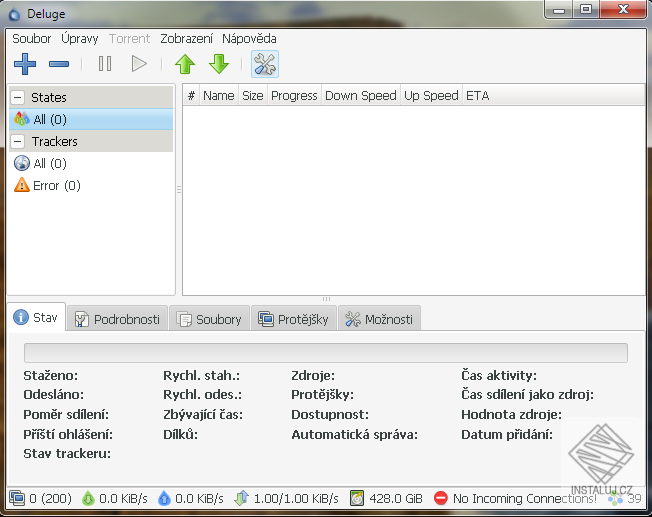Click the Poměr sdílení: label
The width and height of the screenshot is (652, 517).
(x=66, y=414)
